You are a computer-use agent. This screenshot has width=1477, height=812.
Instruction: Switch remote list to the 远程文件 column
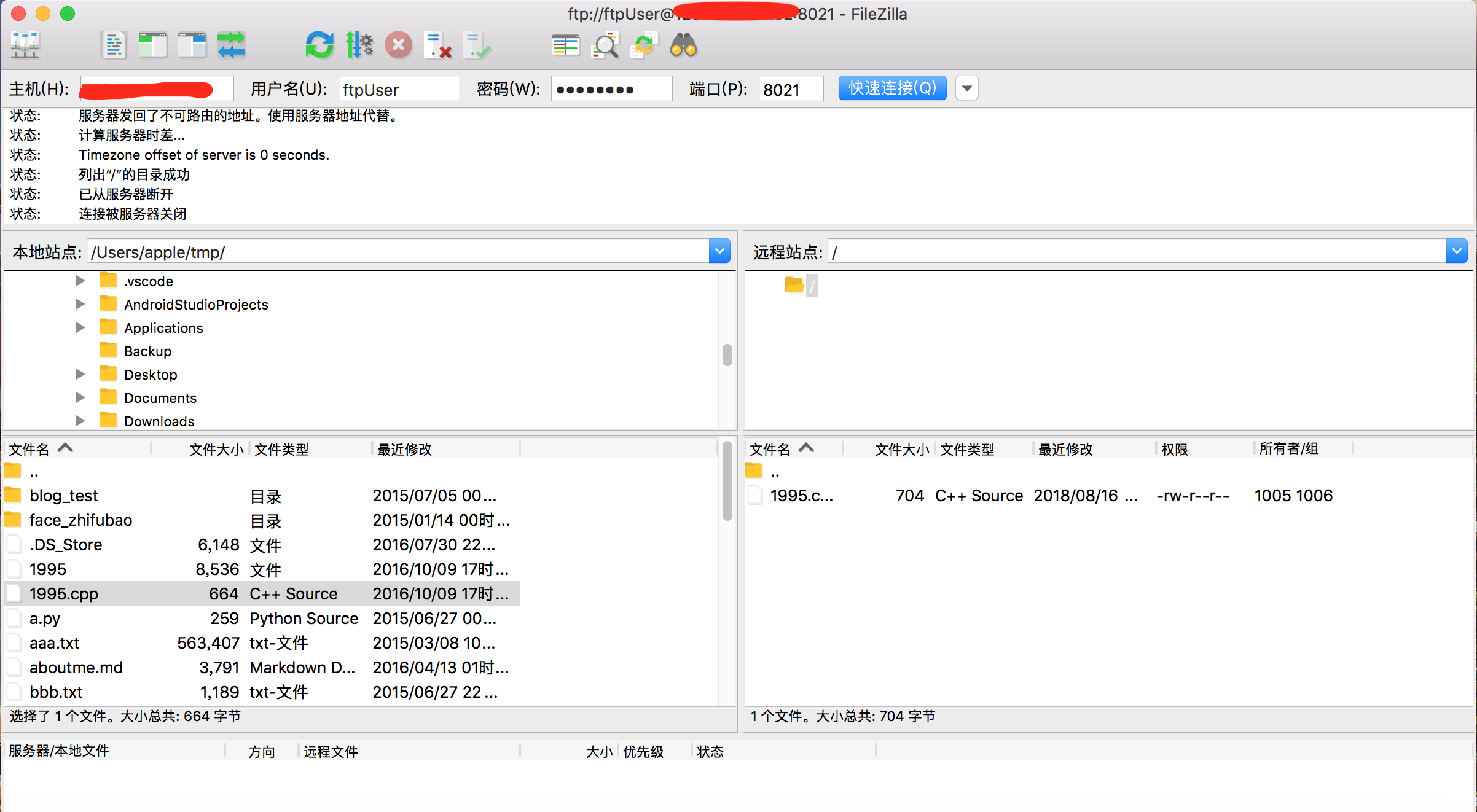[x=331, y=751]
